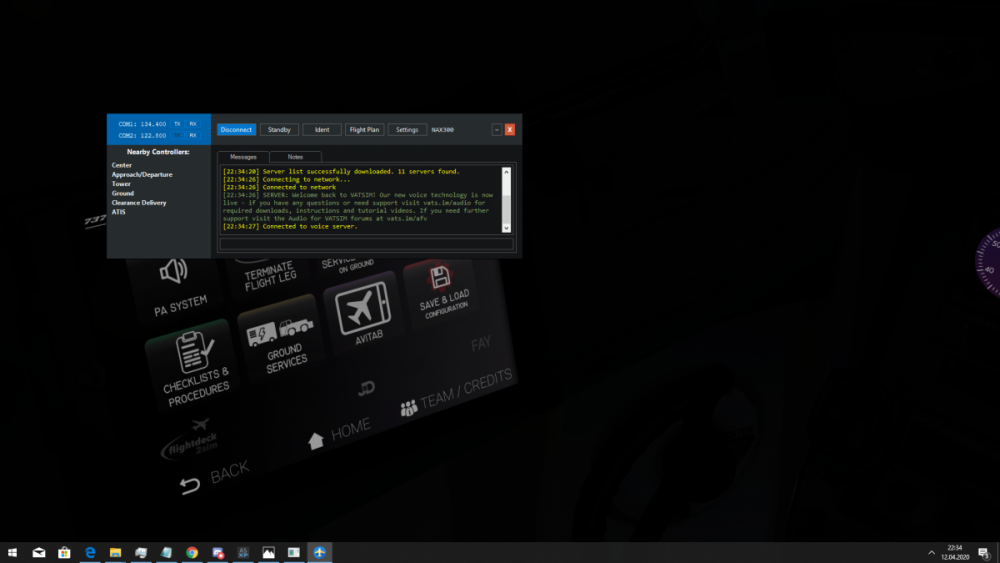Click the Disconnect button
1000x563 pixels.
[x=237, y=130]
